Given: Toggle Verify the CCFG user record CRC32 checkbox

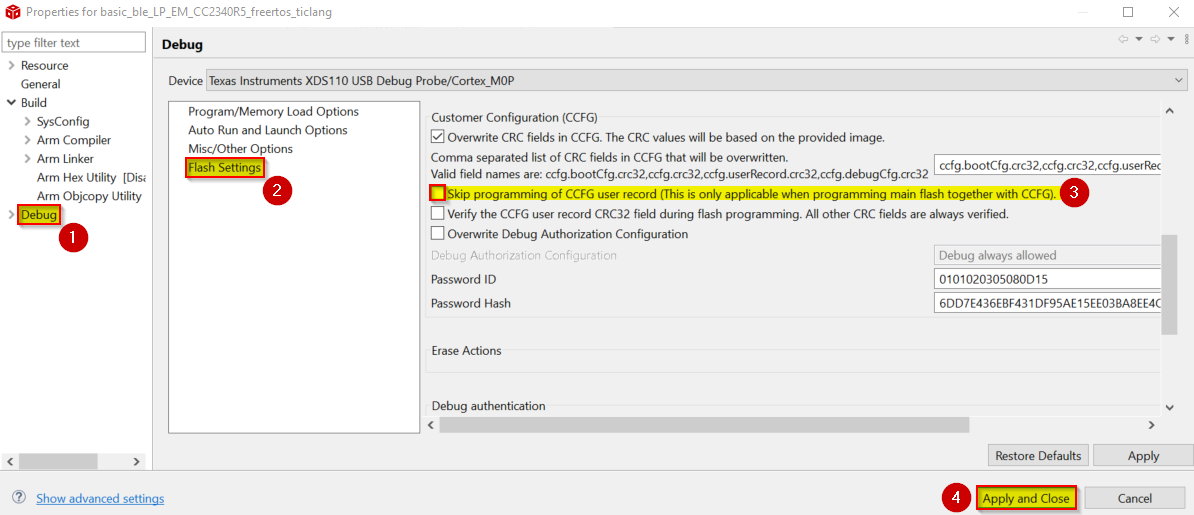Looking at the screenshot, I should pos(438,214).
